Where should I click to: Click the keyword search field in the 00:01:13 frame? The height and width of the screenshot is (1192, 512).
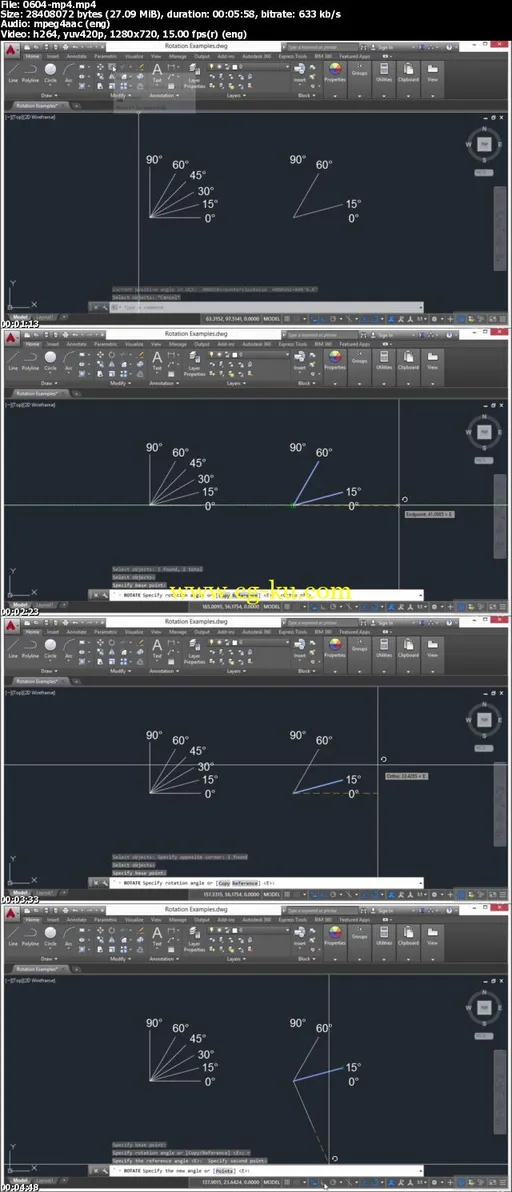tap(319, 46)
